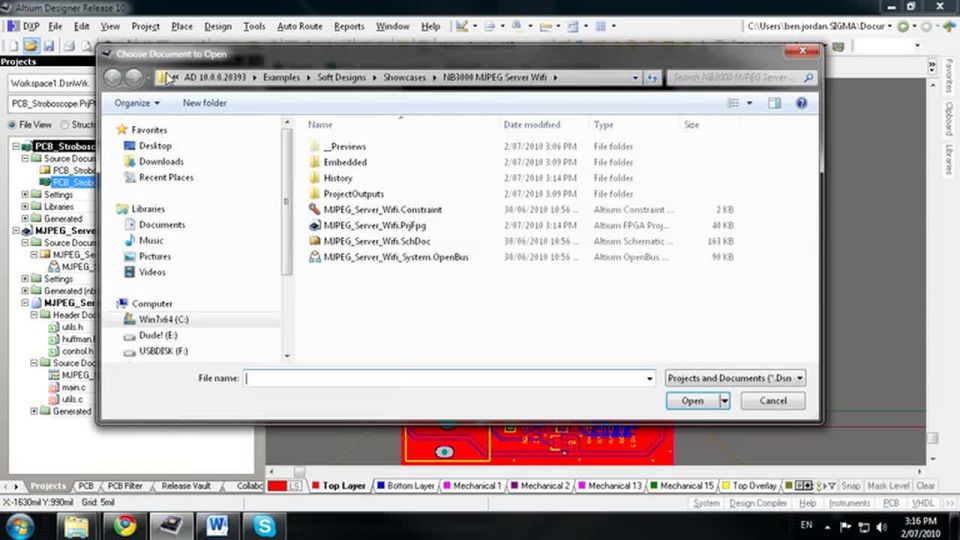Expand Libraries node in Projects tree

[25, 207]
